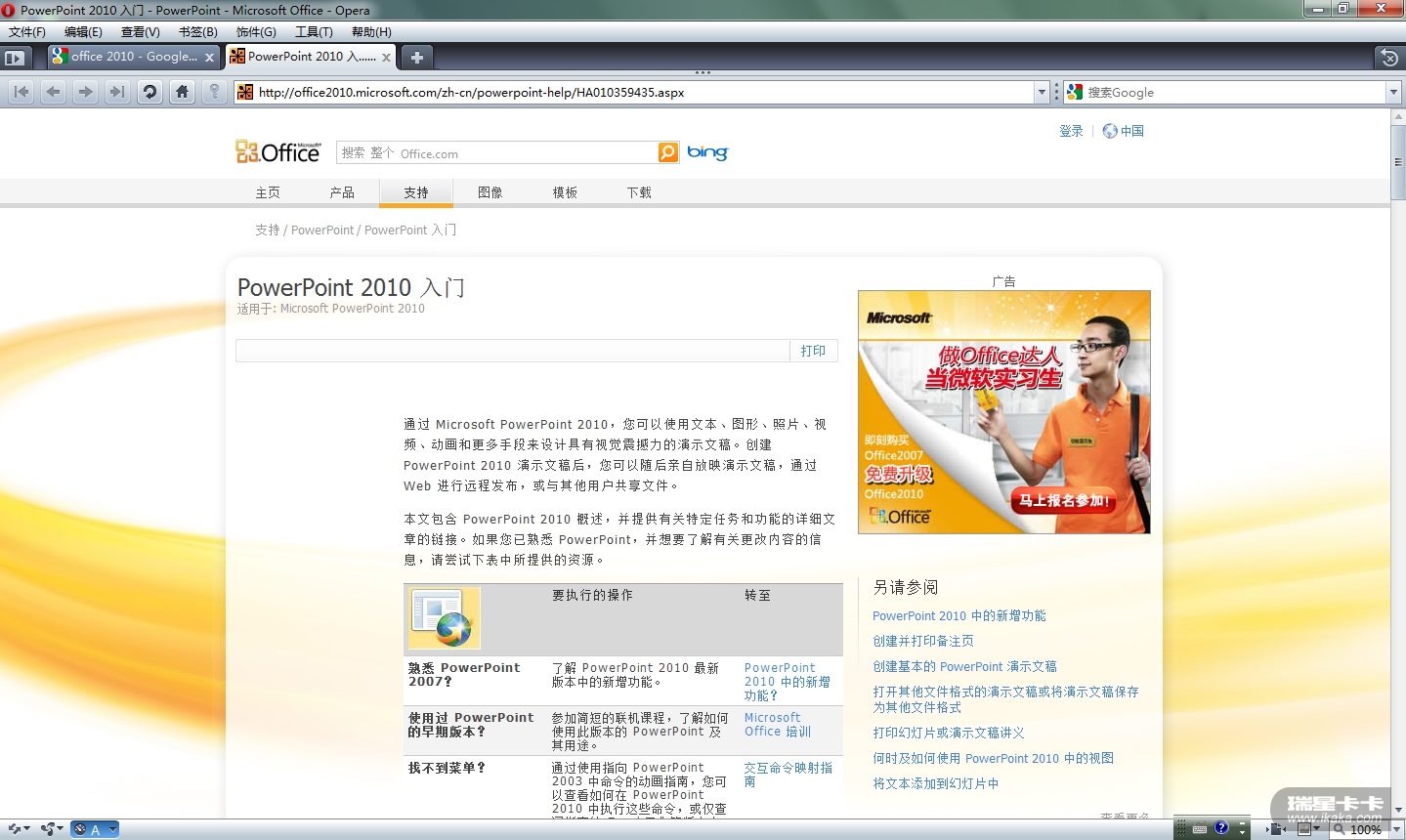The image size is (1406, 840).
Task: Open the 交互命令映射指南 link
Action: pyautogui.click(x=788, y=775)
